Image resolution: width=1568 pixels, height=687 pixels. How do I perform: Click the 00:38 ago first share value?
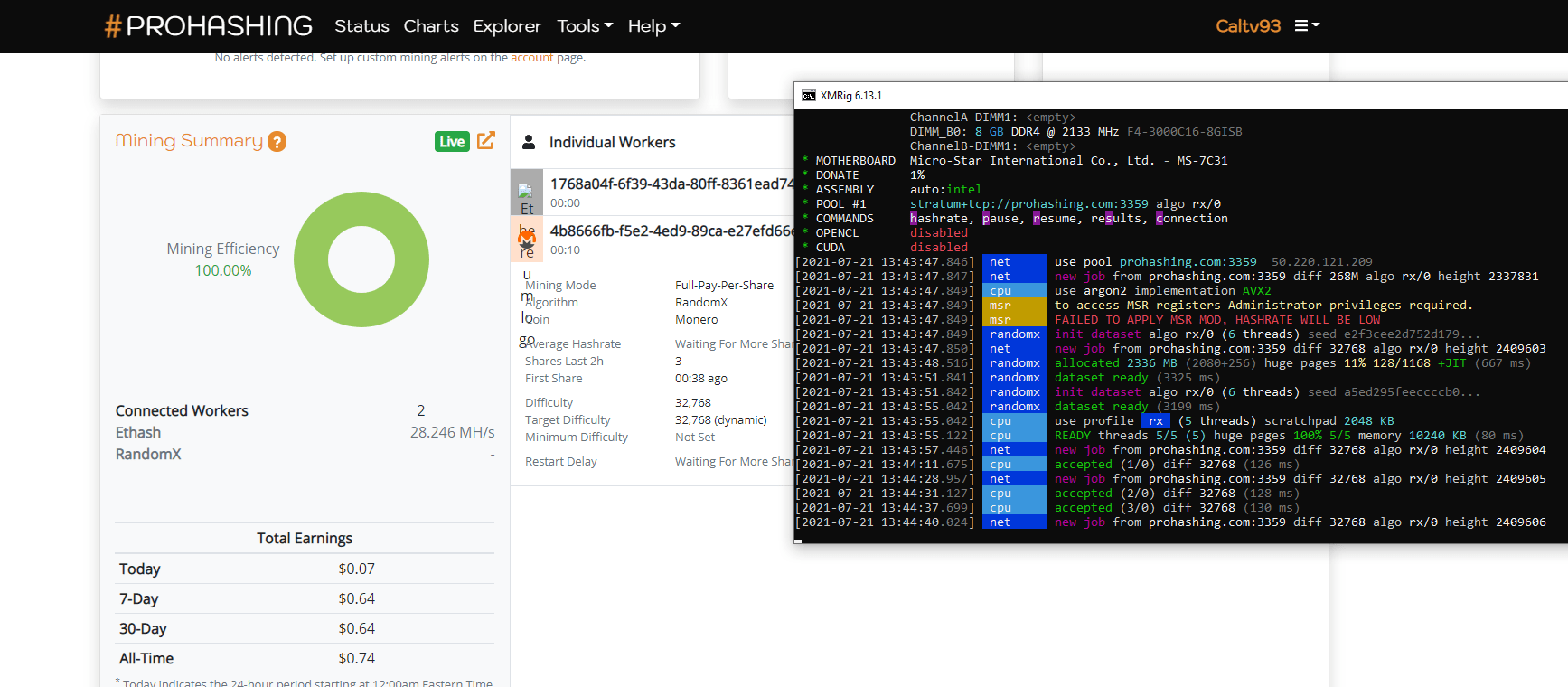coord(701,379)
